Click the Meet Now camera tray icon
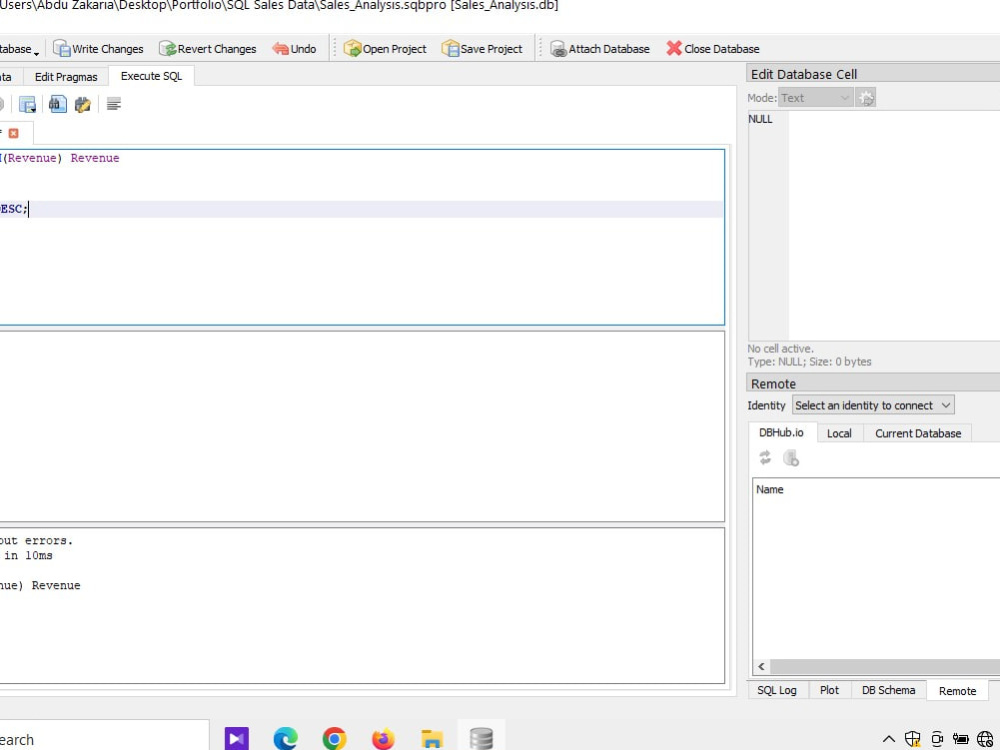This screenshot has width=1000, height=750. [x=936, y=739]
